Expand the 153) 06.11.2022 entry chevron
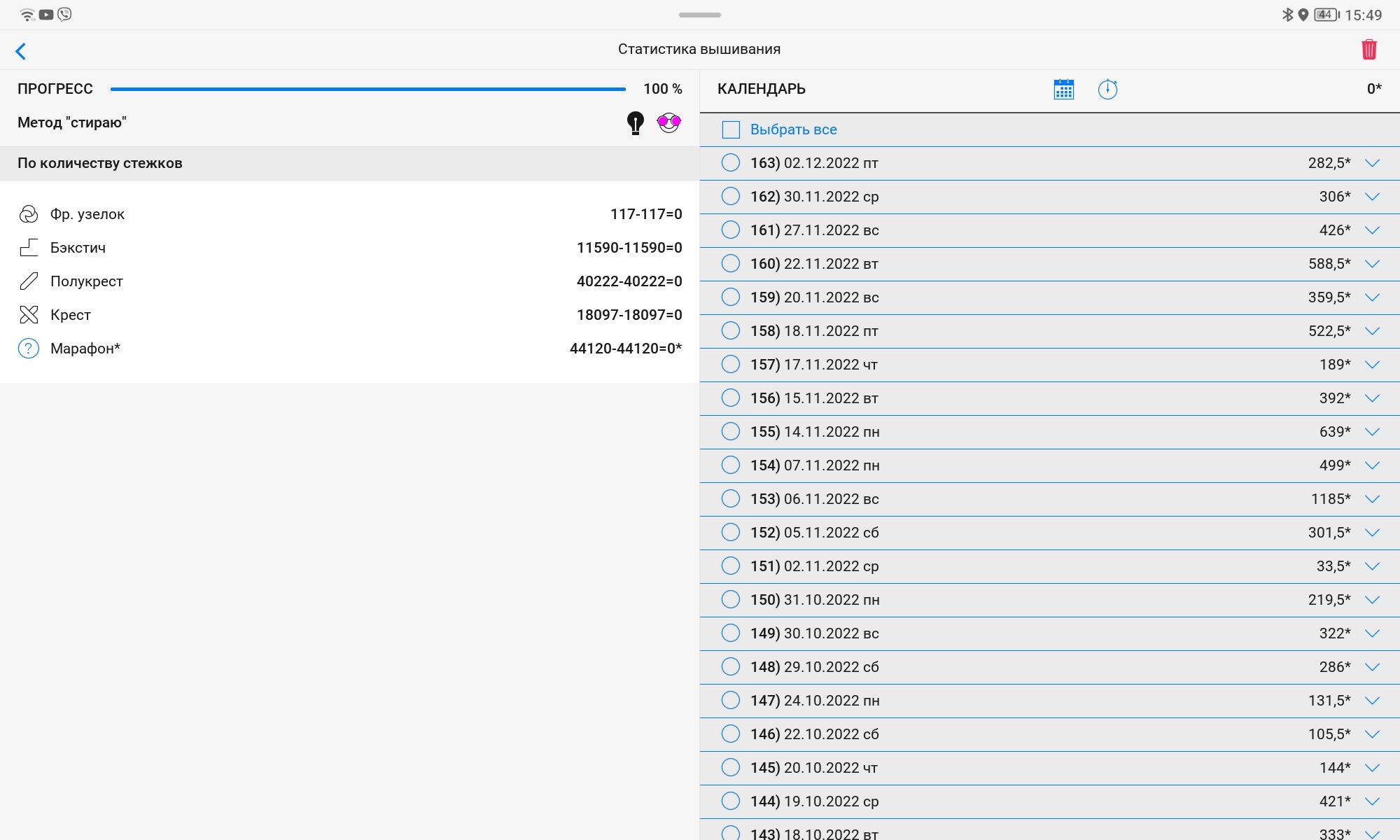Screen dimensions: 1400x840 (x=1372, y=499)
